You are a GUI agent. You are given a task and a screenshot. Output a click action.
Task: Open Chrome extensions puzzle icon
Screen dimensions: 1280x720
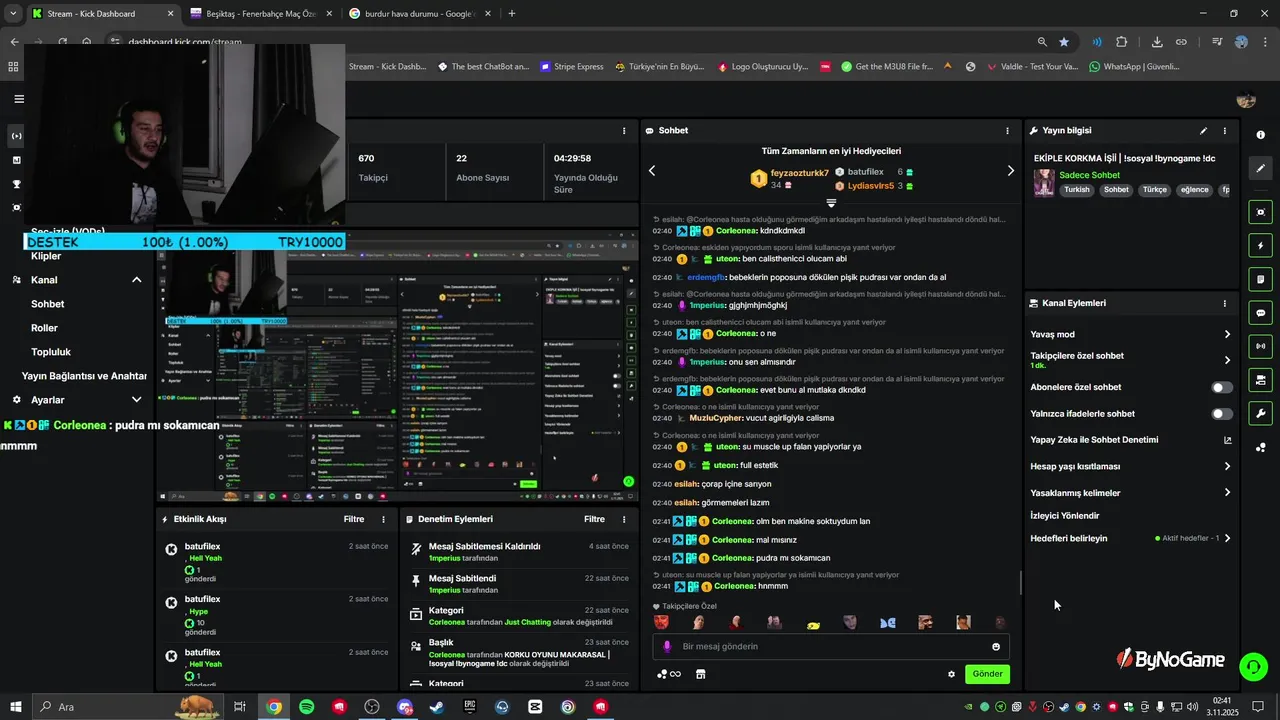pos(1121,42)
